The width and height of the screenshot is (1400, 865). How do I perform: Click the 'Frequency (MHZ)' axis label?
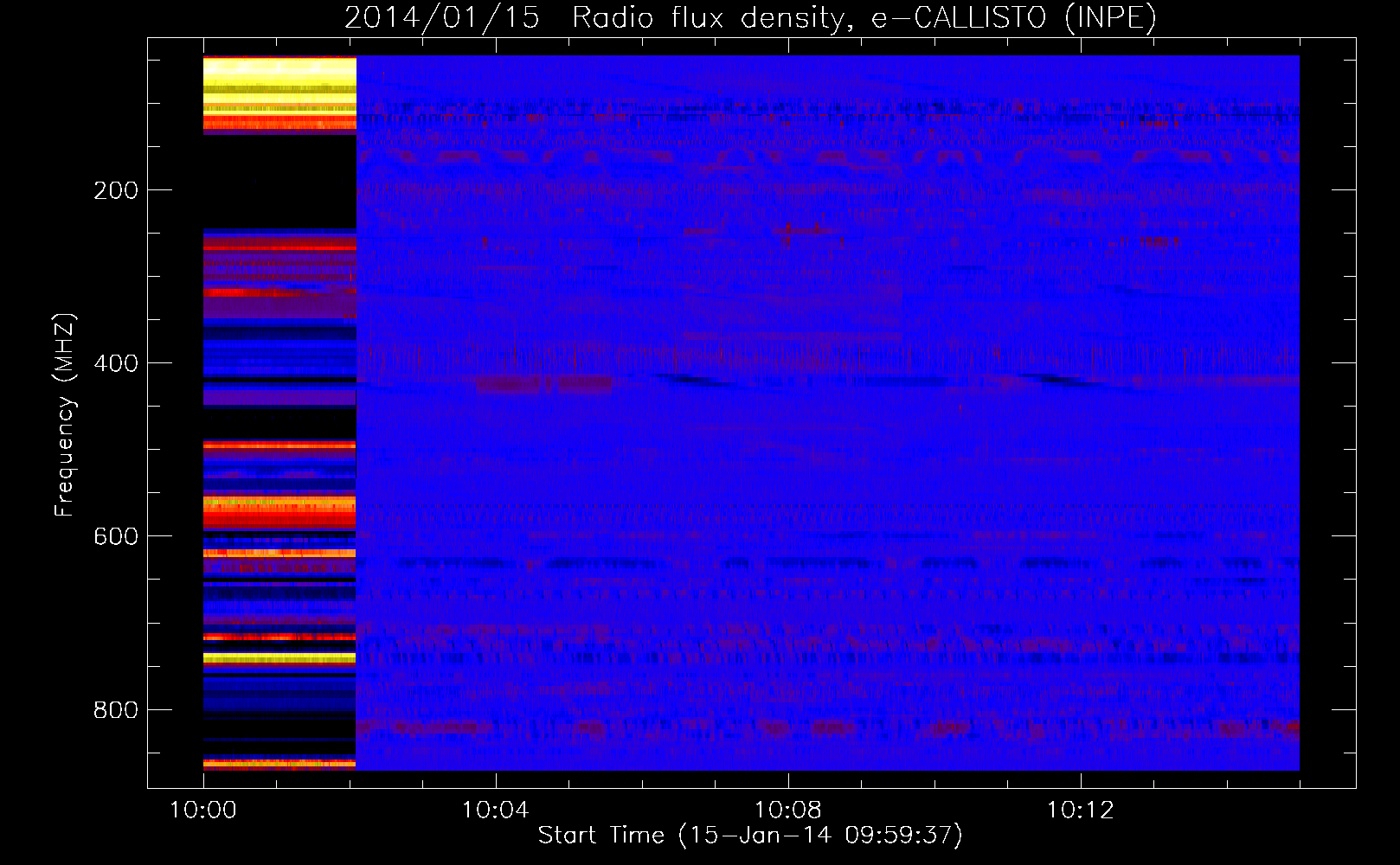[x=65, y=415]
